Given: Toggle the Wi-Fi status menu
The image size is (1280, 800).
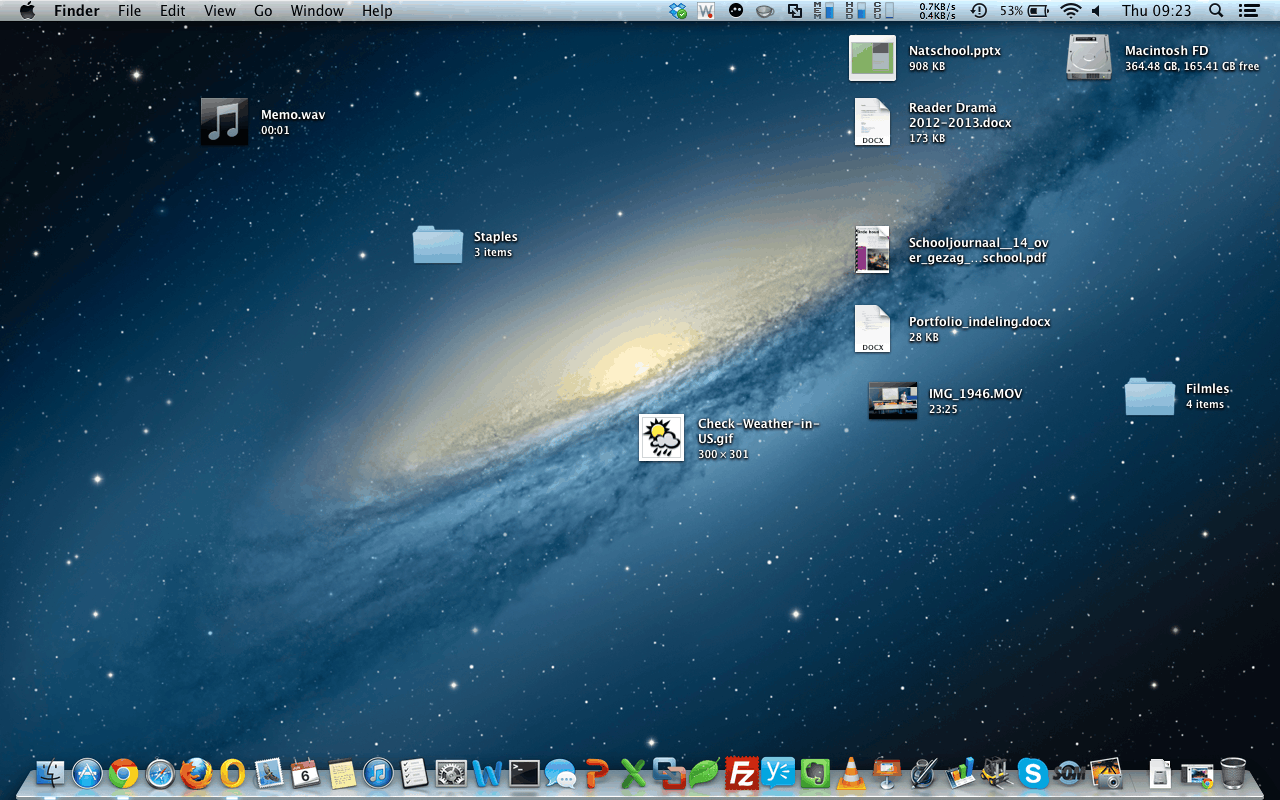Looking at the screenshot, I should 1071,11.
